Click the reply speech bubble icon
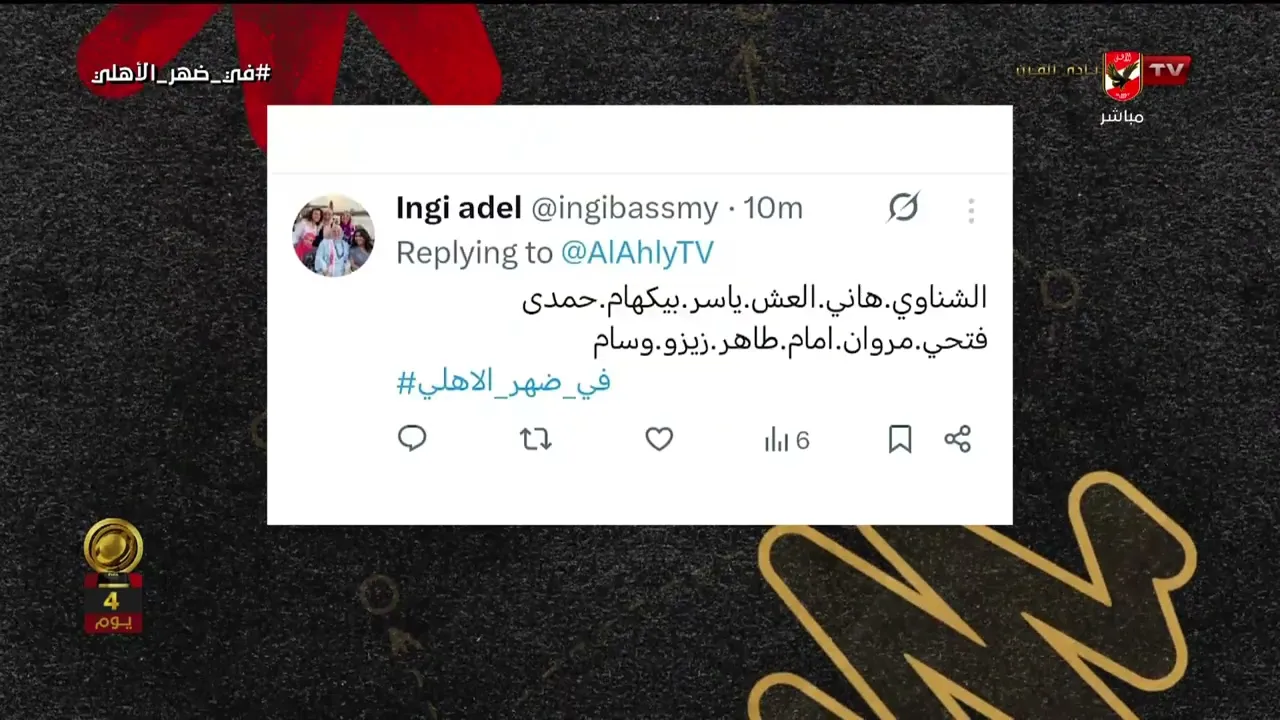This screenshot has height=720, width=1280. pyautogui.click(x=412, y=438)
